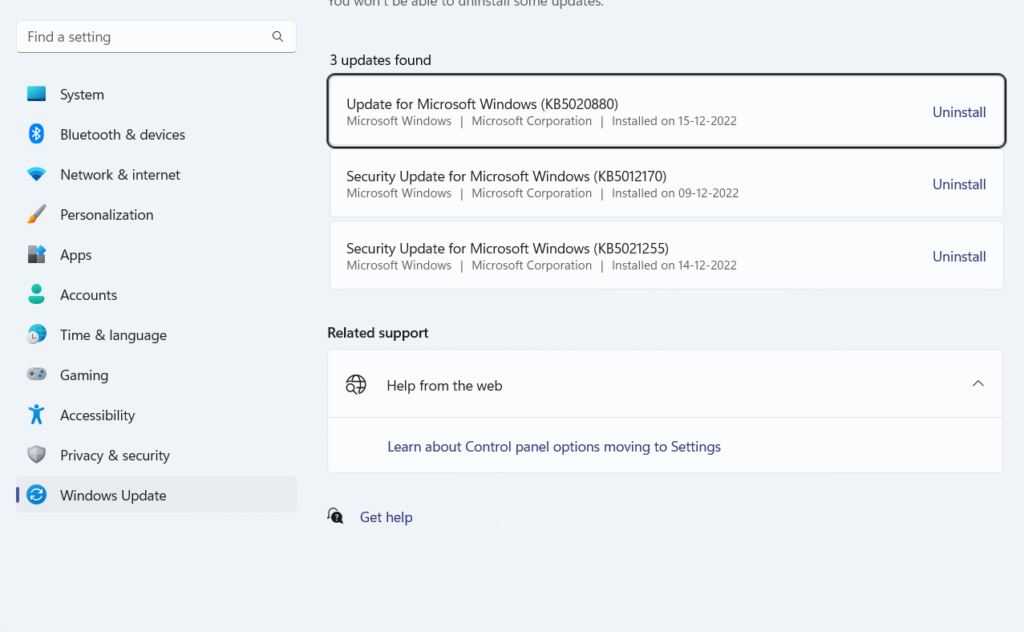Viewport: 1024px width, 632px height.
Task: Click the Apps icon in sidebar
Action: pos(37,255)
